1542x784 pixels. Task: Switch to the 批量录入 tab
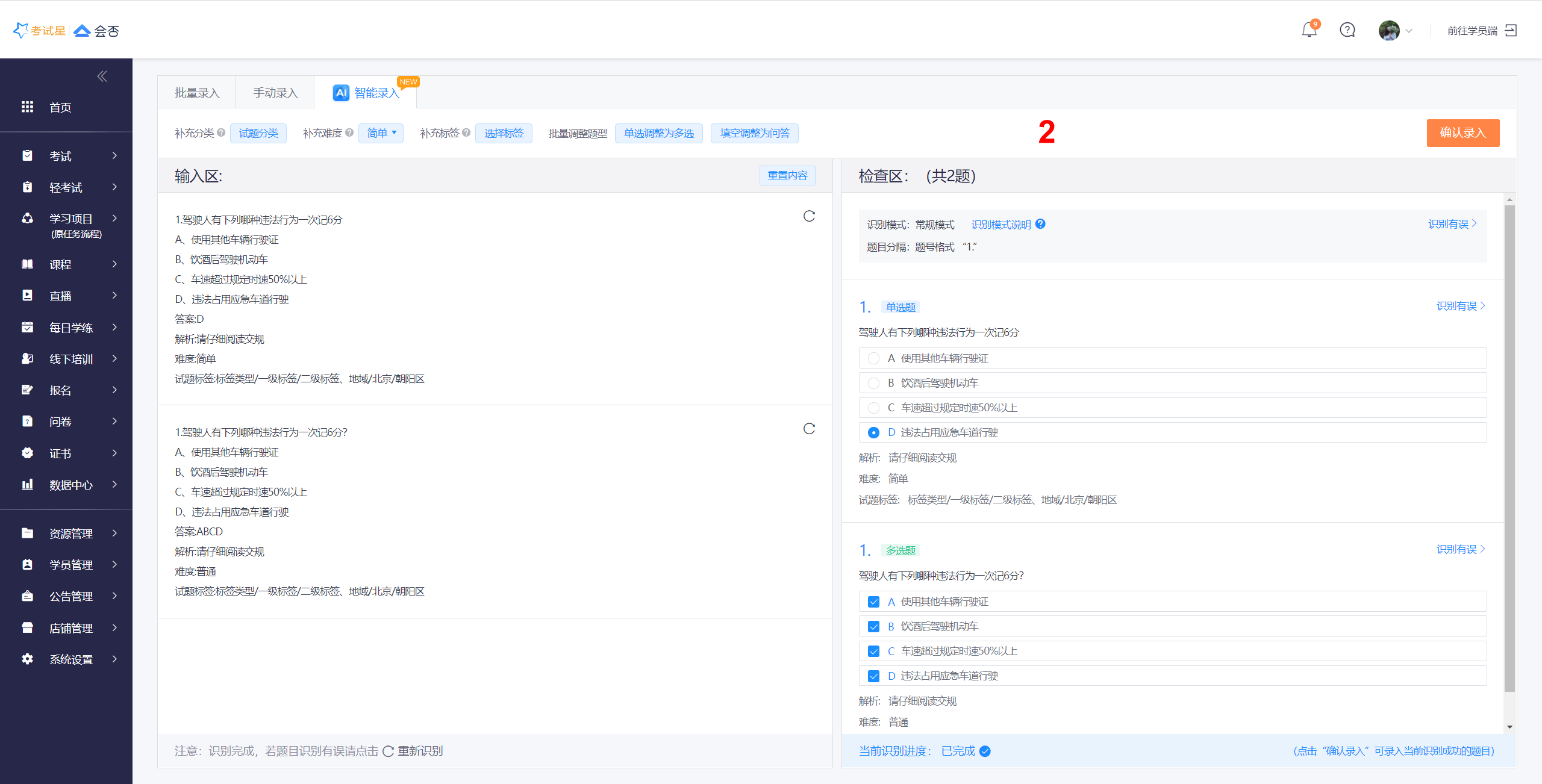197,93
